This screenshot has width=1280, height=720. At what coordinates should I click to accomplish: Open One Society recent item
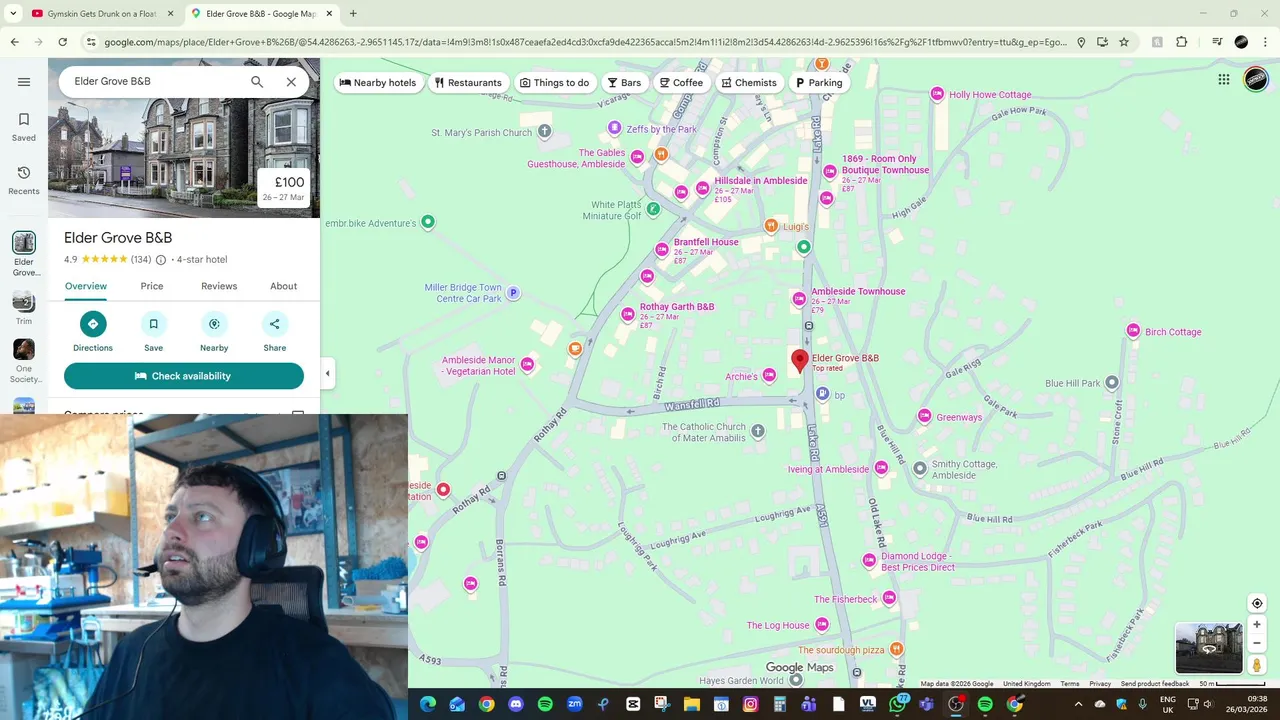[24, 362]
